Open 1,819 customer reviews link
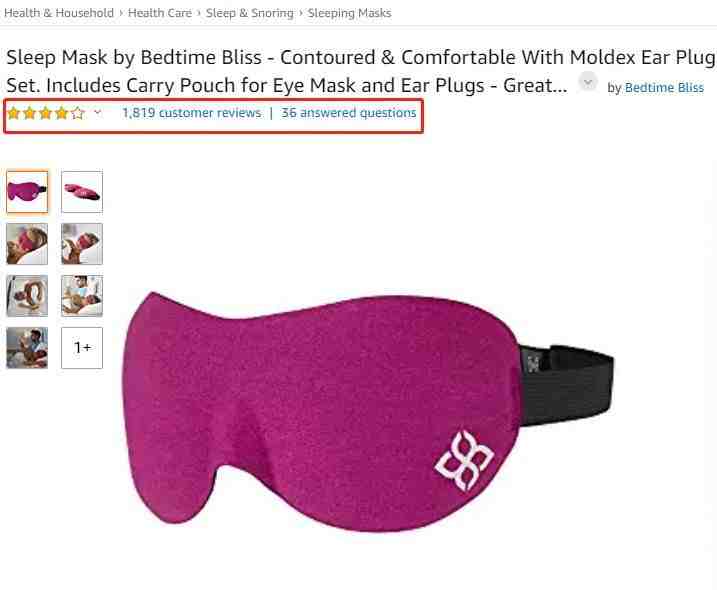The width and height of the screenshot is (717, 590). [192, 113]
